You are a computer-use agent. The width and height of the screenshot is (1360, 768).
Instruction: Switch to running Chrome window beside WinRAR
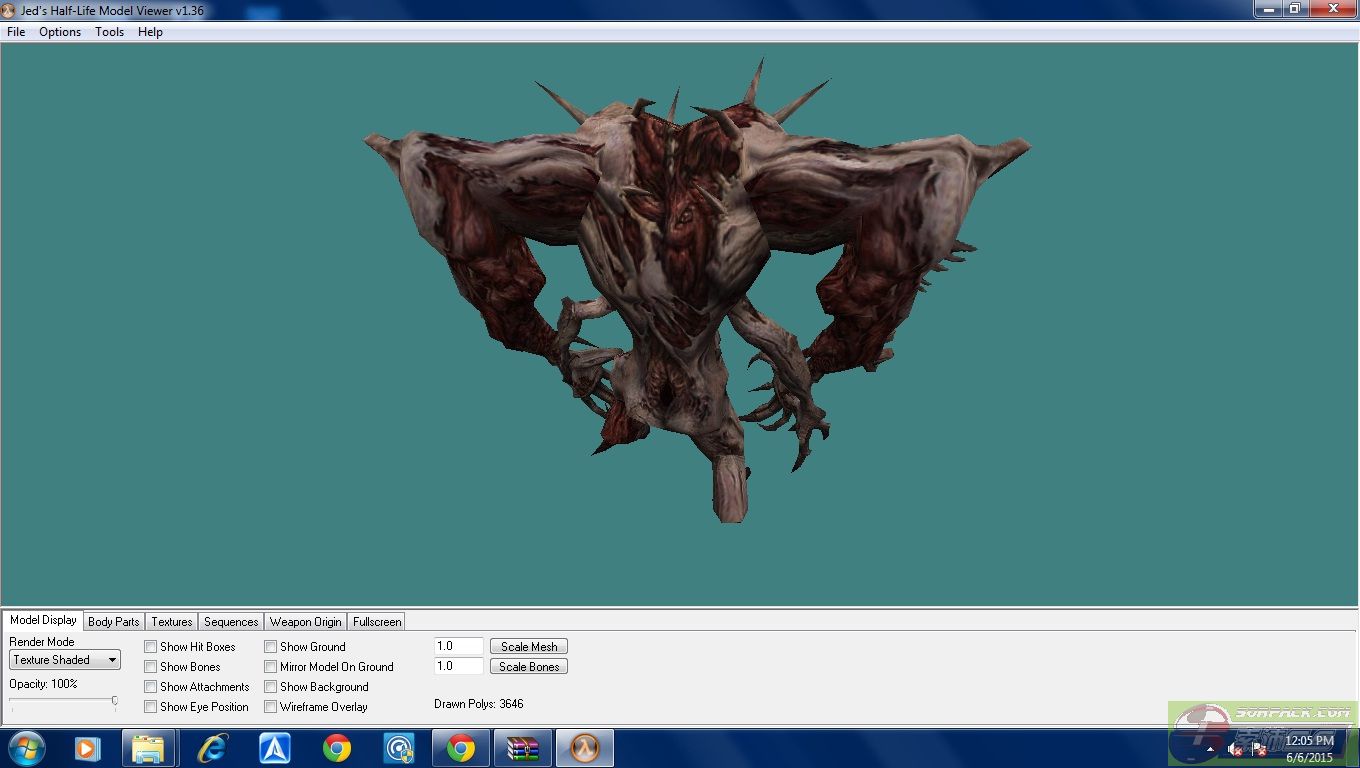coord(461,748)
